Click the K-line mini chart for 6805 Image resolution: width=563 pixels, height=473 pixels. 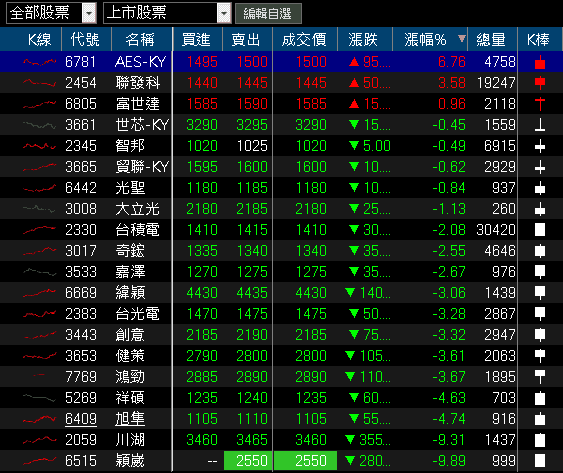click(39, 105)
